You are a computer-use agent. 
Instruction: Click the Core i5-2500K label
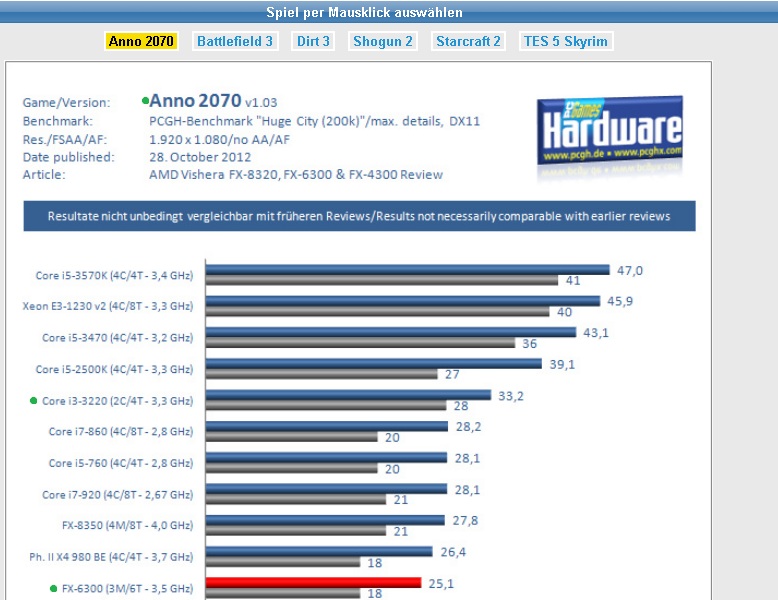click(114, 369)
